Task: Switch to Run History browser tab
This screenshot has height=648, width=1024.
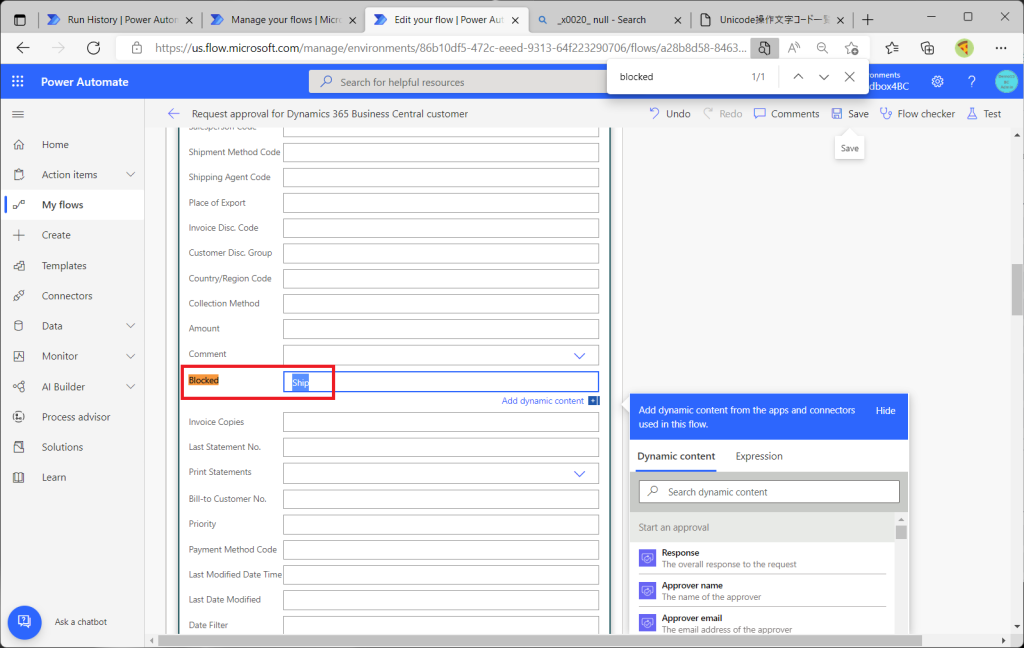Action: (x=121, y=20)
